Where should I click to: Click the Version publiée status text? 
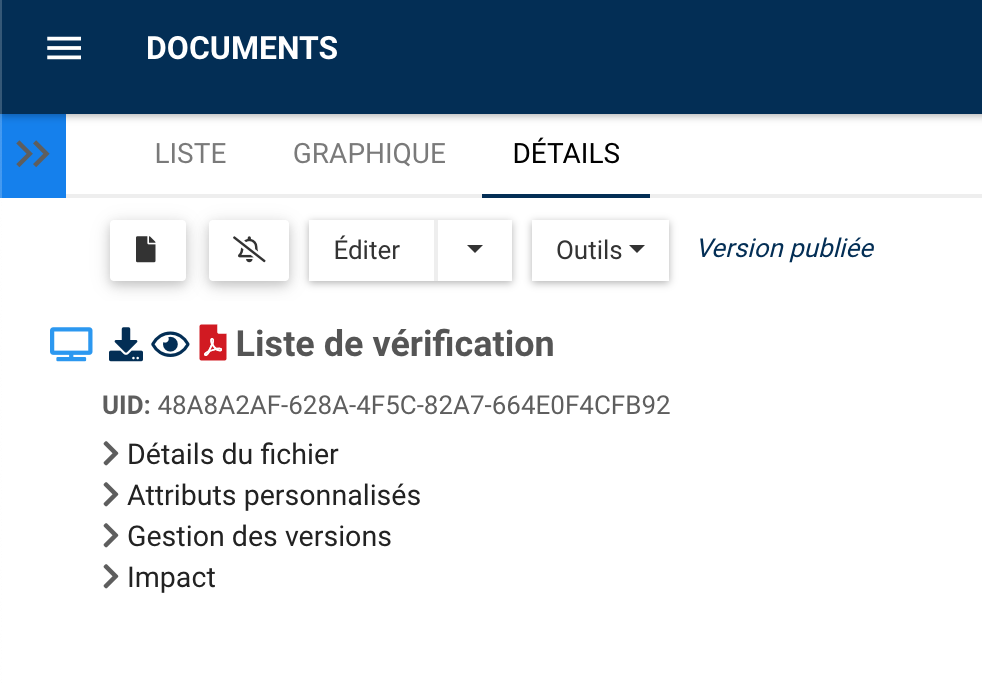pos(785,248)
